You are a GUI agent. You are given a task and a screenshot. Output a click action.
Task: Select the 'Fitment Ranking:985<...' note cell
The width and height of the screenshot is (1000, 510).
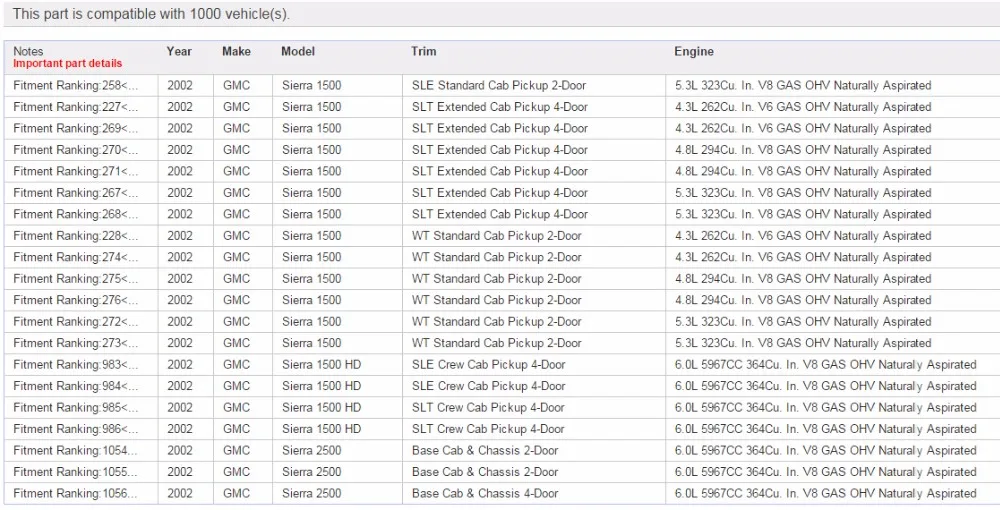pyautogui.click(x=81, y=407)
